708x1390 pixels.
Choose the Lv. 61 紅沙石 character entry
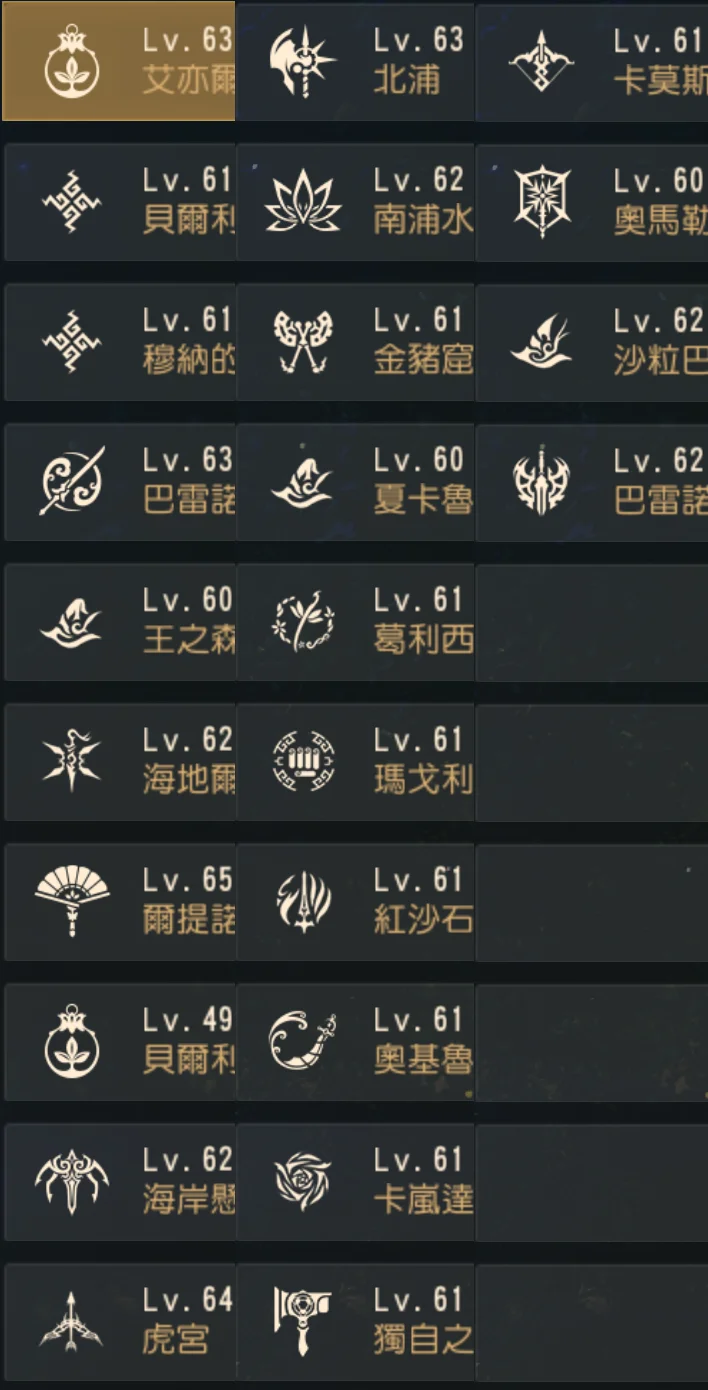[x=355, y=902]
